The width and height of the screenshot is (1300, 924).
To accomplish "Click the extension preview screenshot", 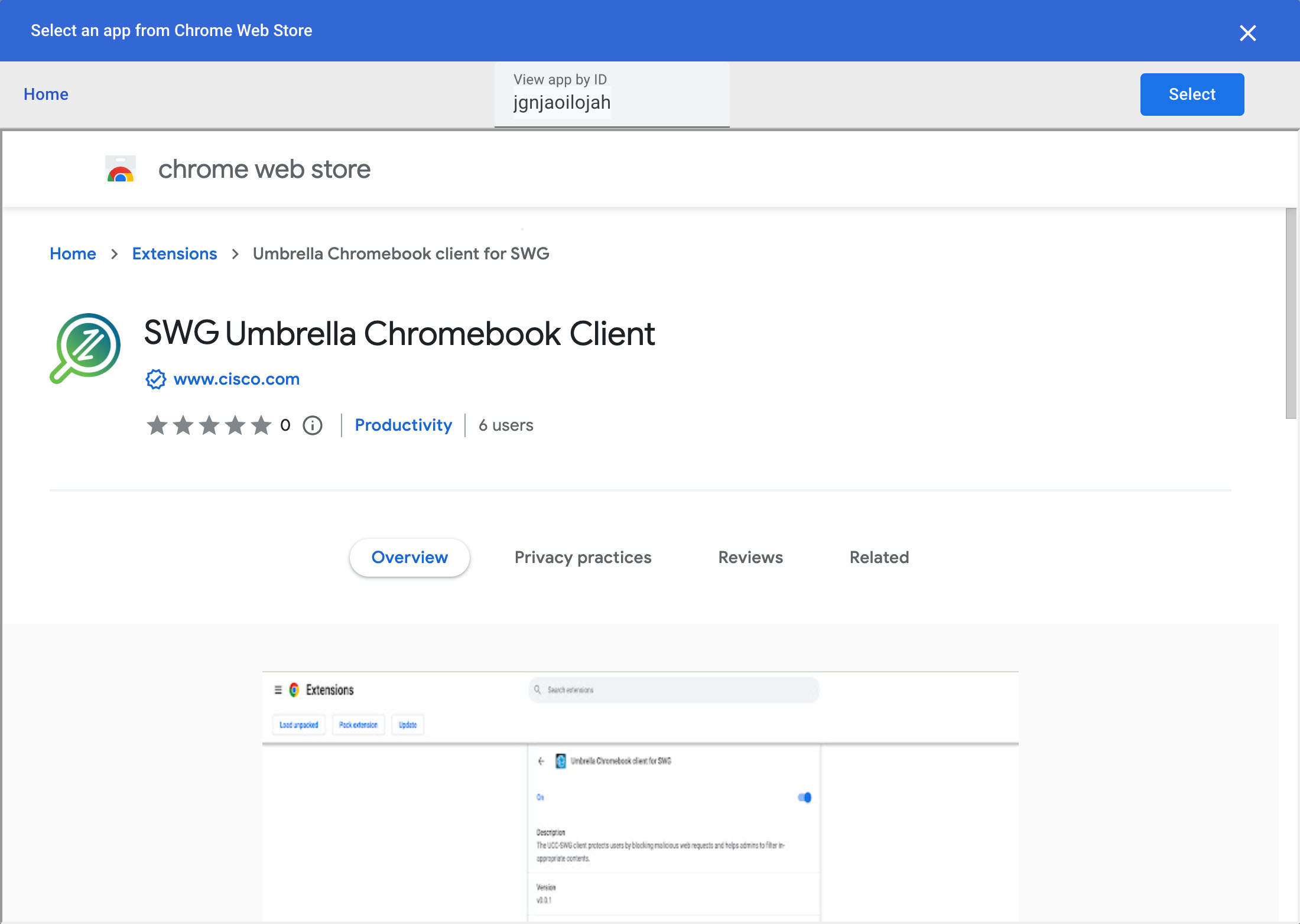I will (x=641, y=796).
